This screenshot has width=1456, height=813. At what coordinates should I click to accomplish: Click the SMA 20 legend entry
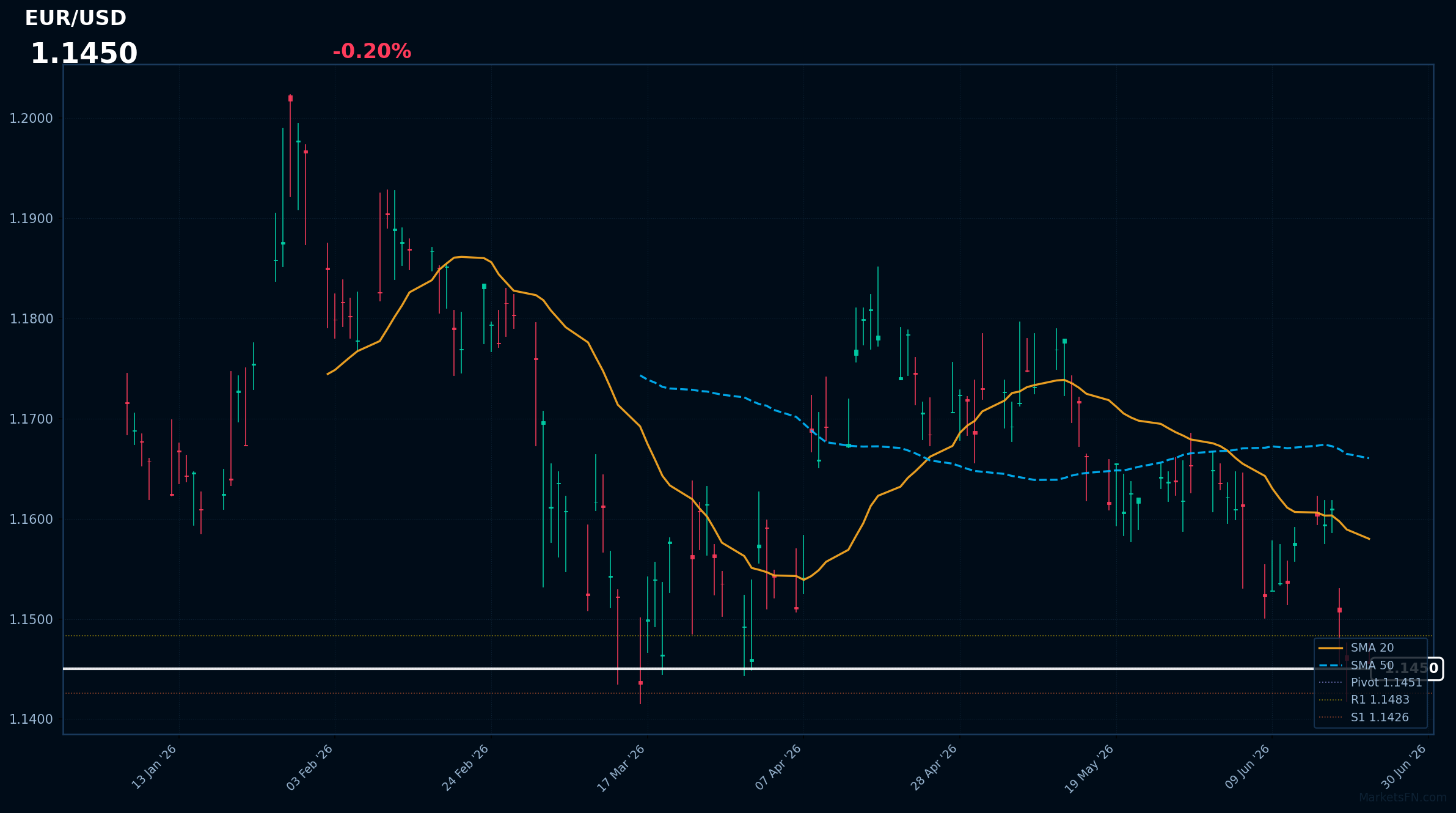click(1356, 648)
